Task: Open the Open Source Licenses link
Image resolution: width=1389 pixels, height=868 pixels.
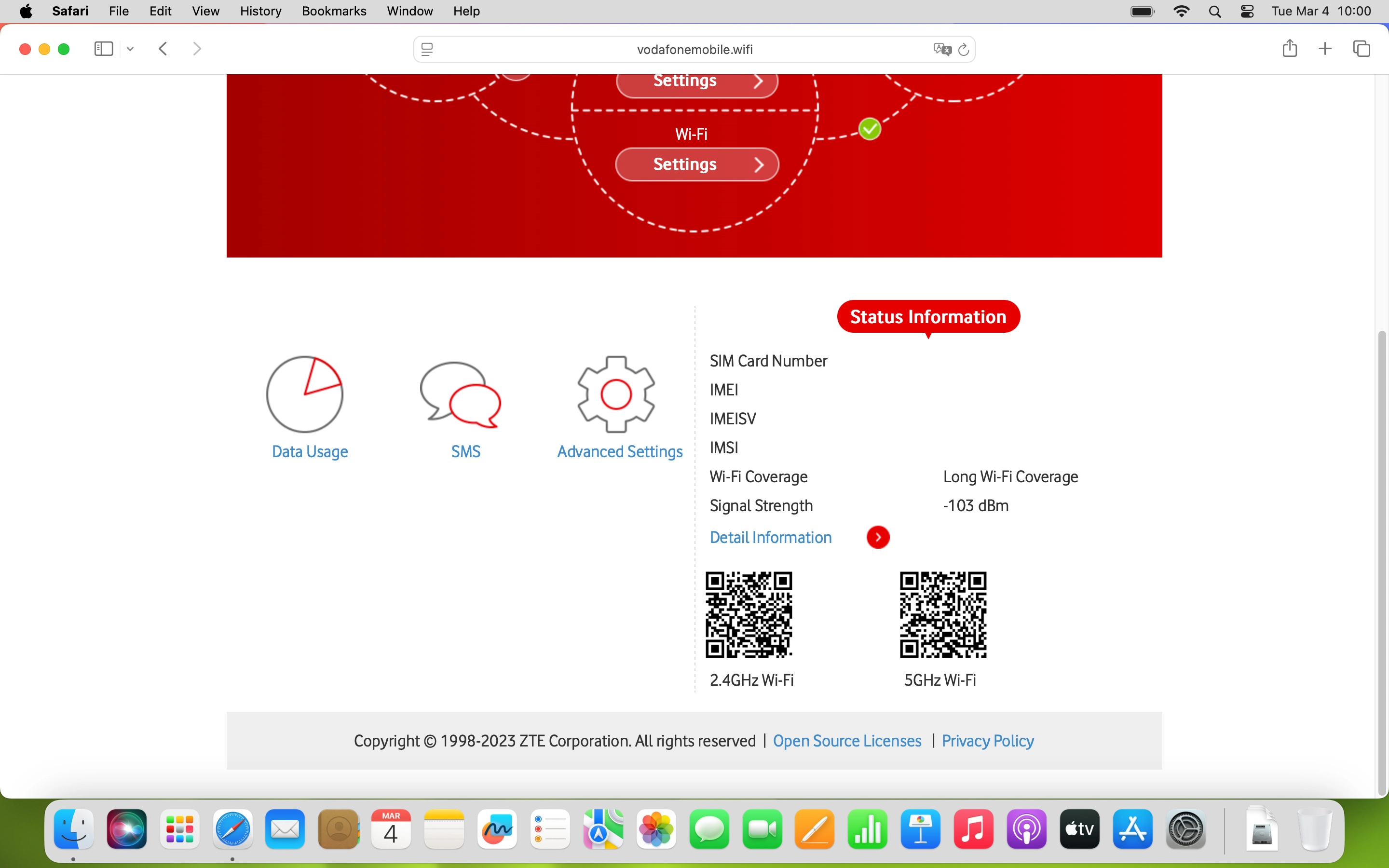Action: coord(846,741)
